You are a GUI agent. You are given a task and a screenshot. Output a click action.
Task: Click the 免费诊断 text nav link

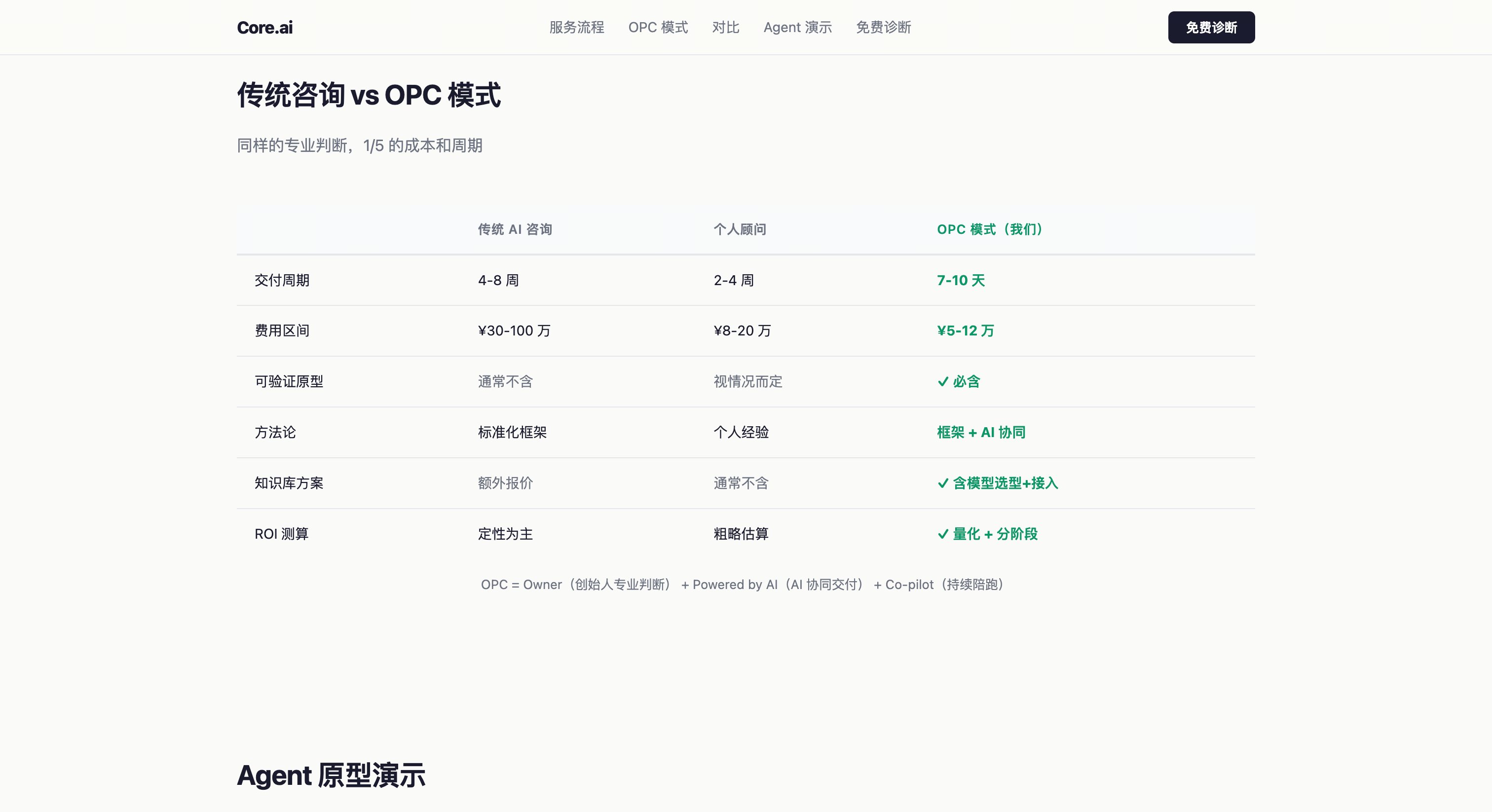pos(883,27)
